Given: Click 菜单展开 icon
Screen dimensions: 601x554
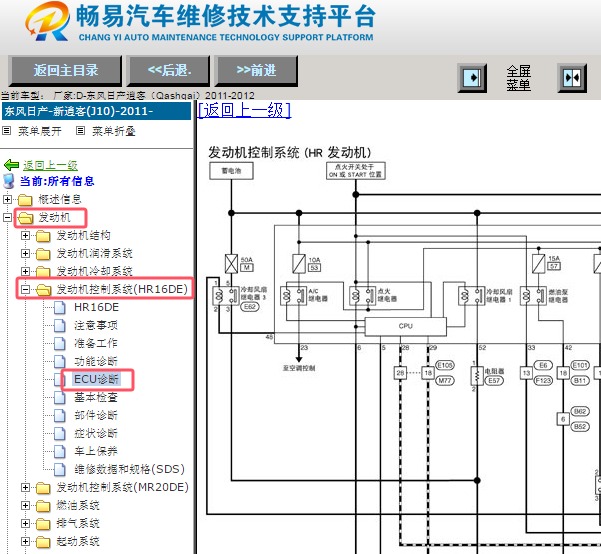Looking at the screenshot, I should (x=7, y=131).
